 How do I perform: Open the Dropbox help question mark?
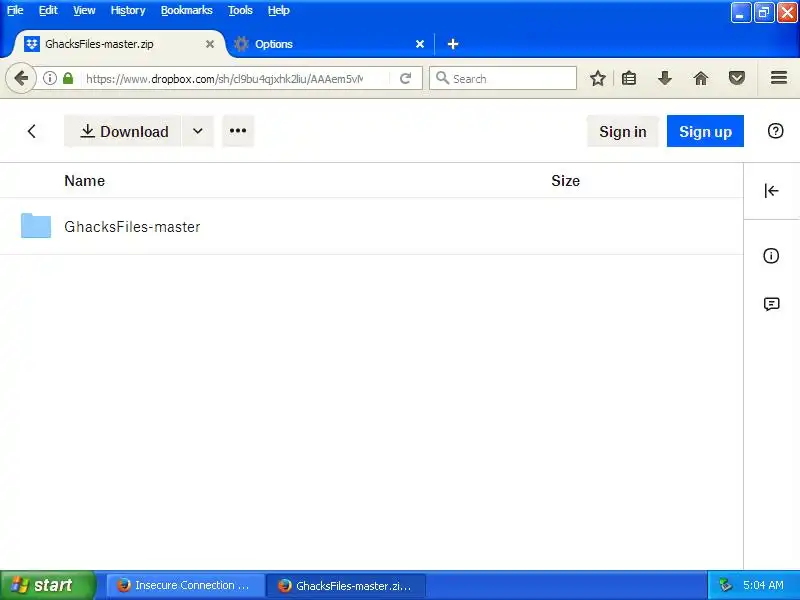tap(775, 131)
